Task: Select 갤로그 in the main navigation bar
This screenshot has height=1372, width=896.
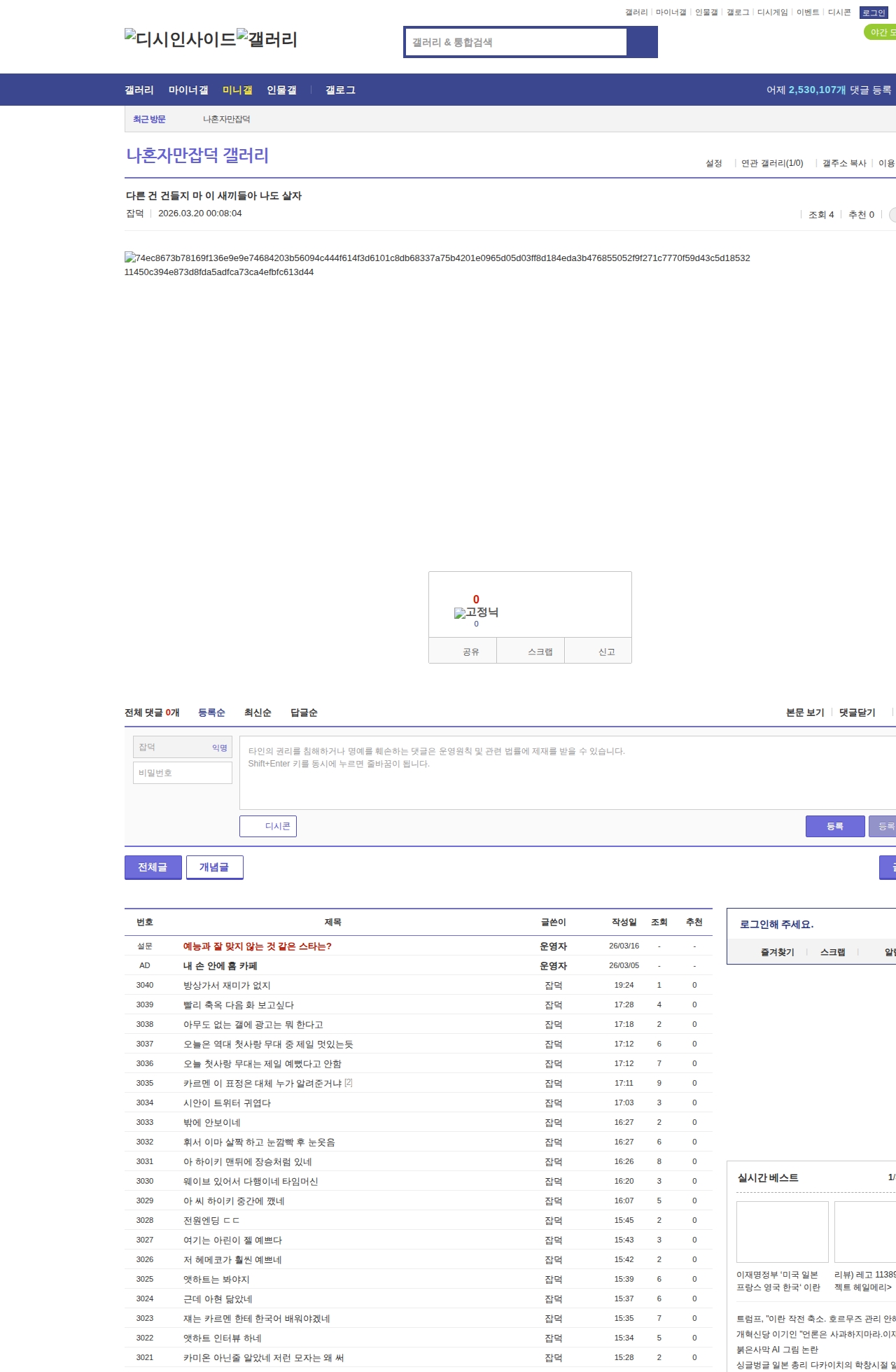Action: tap(340, 90)
